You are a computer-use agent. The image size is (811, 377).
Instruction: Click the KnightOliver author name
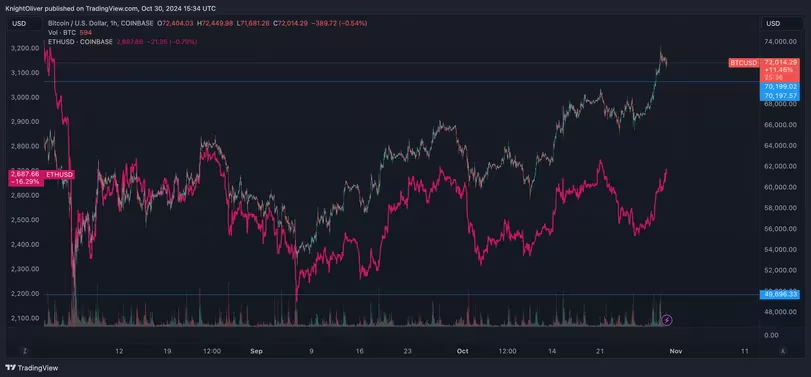(x=23, y=8)
